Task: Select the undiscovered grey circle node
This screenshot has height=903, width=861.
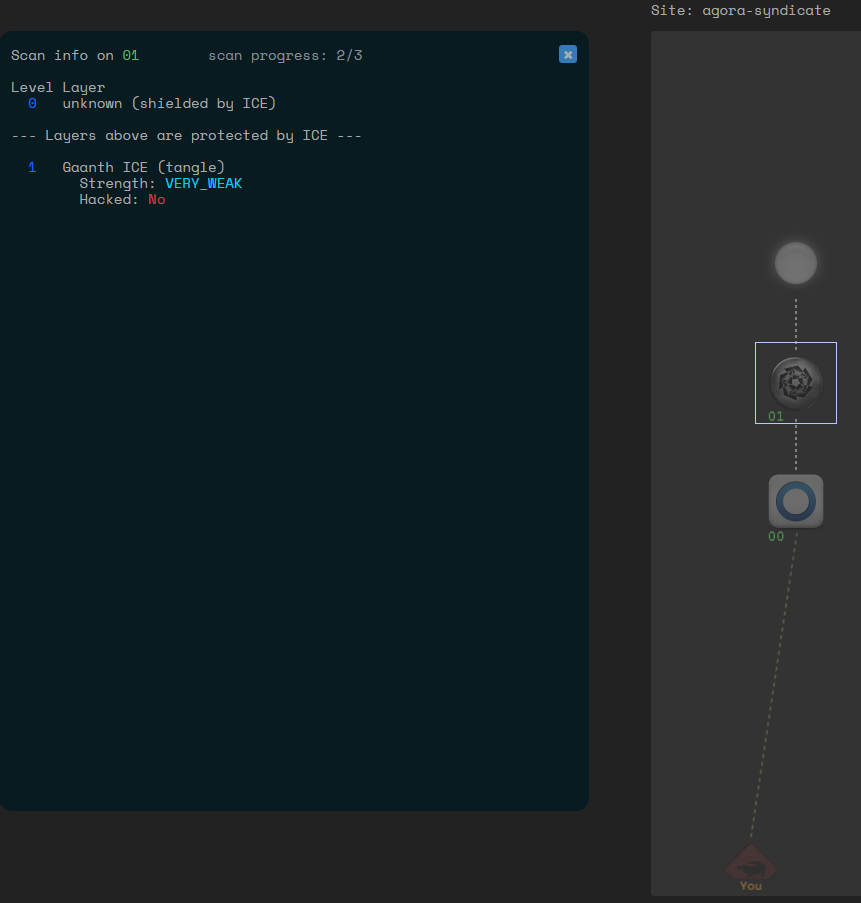Action: (796, 263)
